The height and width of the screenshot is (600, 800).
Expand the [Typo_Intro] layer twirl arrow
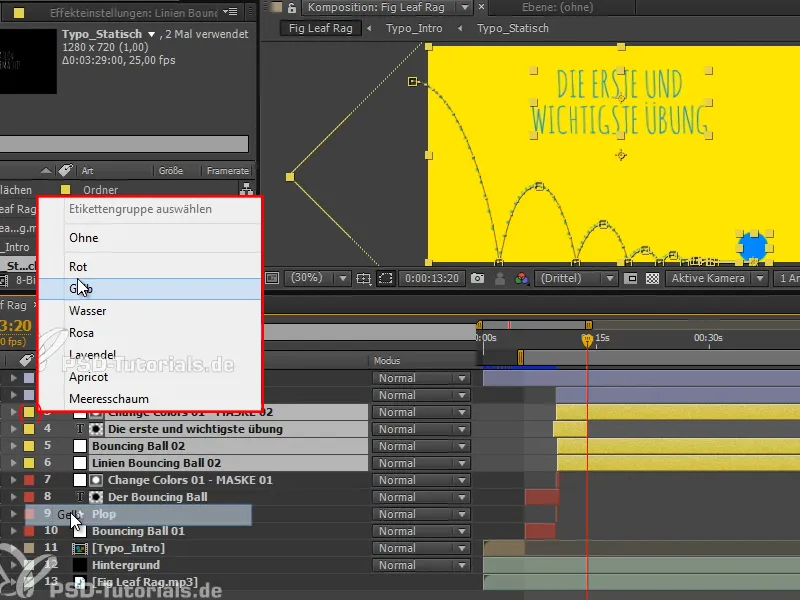pyautogui.click(x=13, y=548)
